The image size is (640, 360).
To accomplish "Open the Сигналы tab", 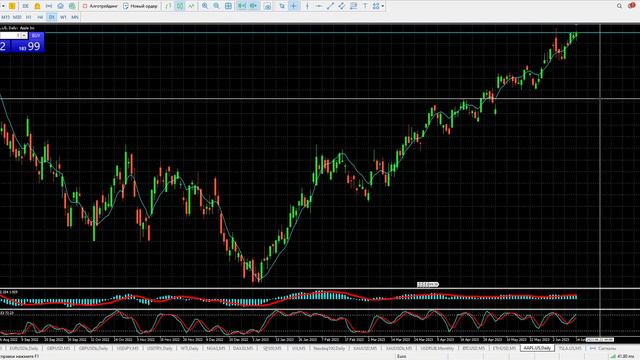I will (603, 348).
